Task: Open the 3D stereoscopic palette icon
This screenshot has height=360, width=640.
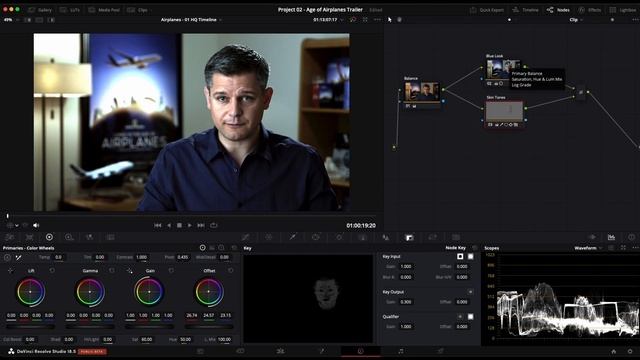Action: point(456,237)
